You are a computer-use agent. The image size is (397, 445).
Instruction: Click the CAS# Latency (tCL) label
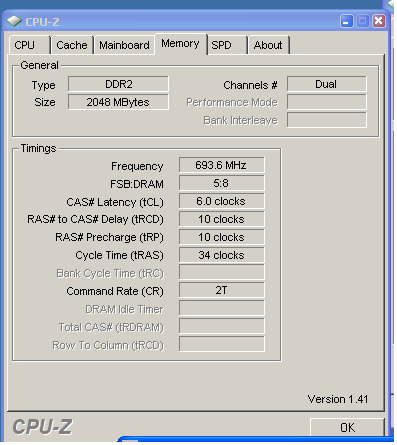115,202
